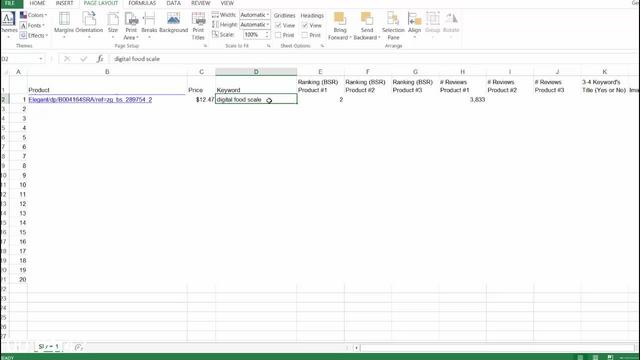Viewport: 640px width, 360px height.
Task: Switch to DATA tab
Action: click(x=173, y=3)
